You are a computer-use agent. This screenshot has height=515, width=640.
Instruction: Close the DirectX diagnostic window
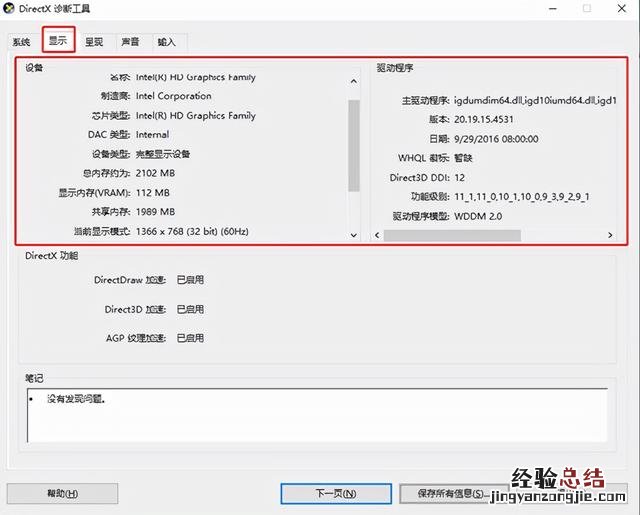(x=622, y=9)
